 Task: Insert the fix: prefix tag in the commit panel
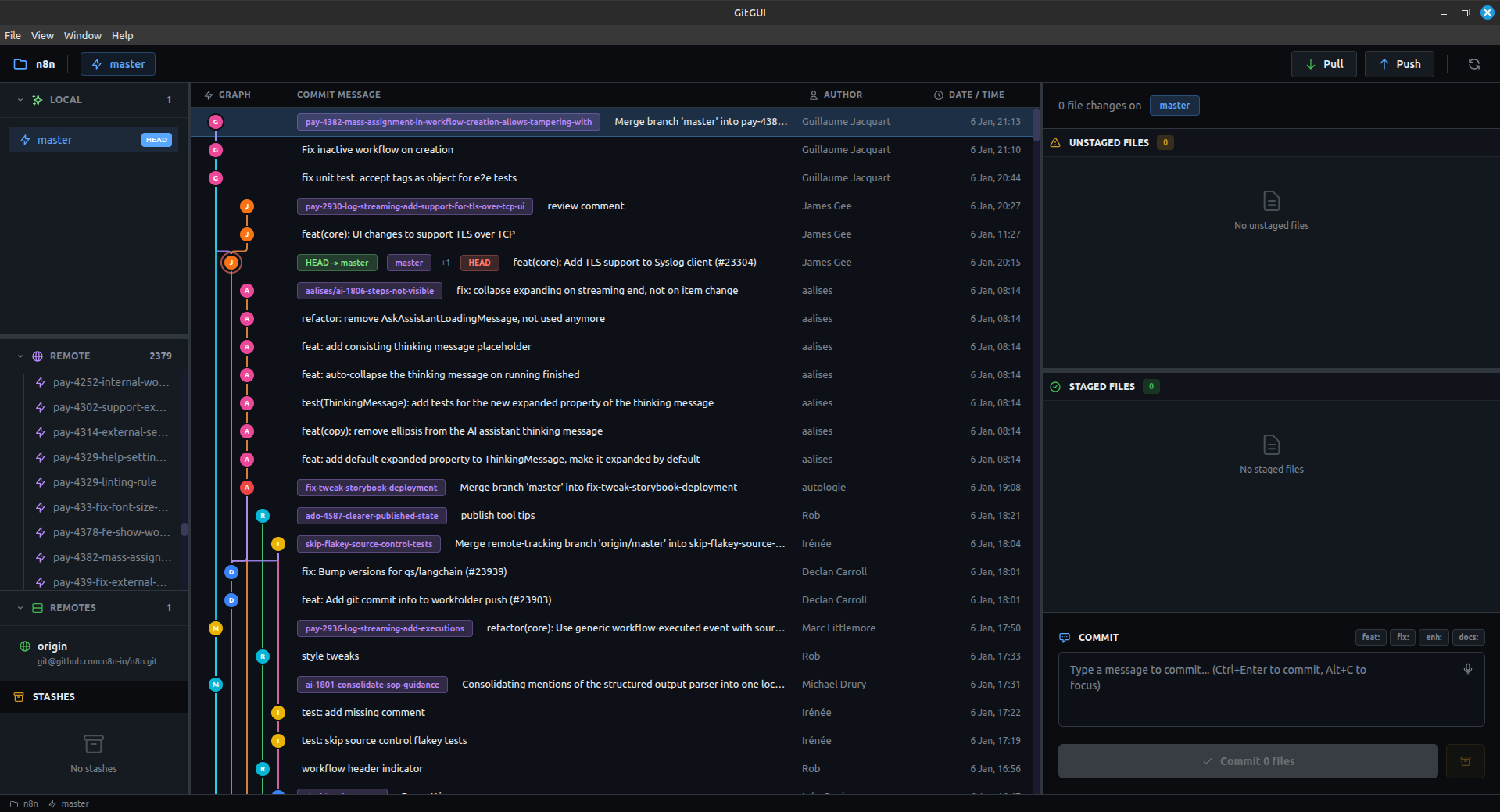click(1402, 638)
